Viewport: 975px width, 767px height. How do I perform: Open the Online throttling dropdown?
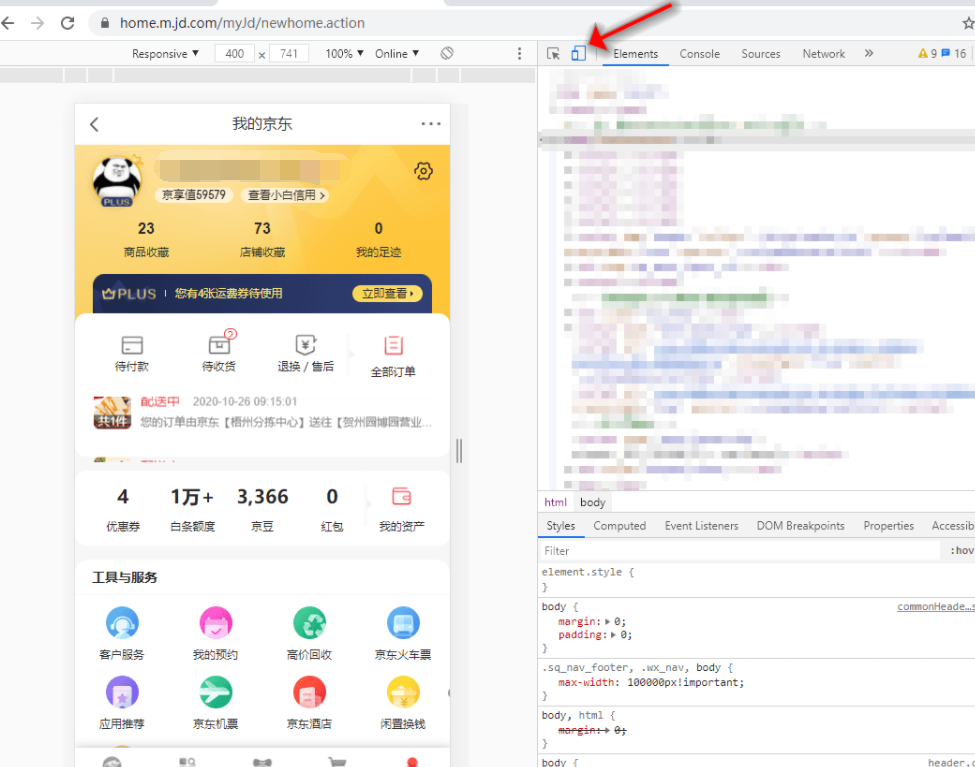tap(397, 53)
